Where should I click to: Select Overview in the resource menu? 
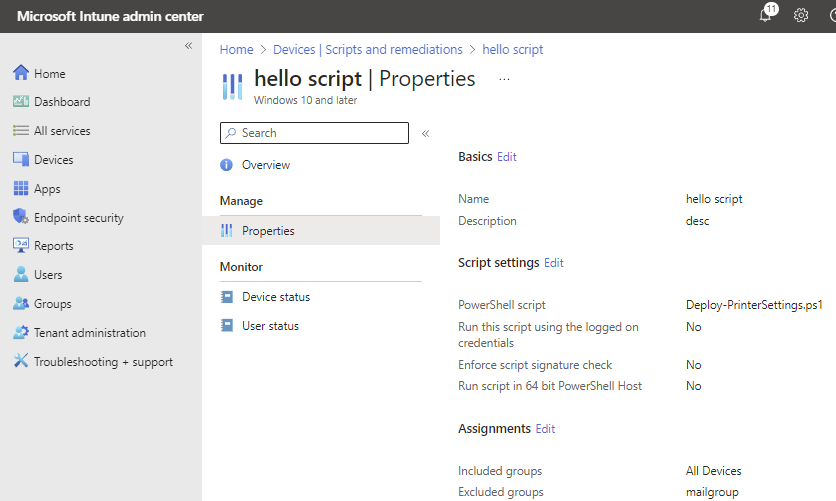pos(265,165)
